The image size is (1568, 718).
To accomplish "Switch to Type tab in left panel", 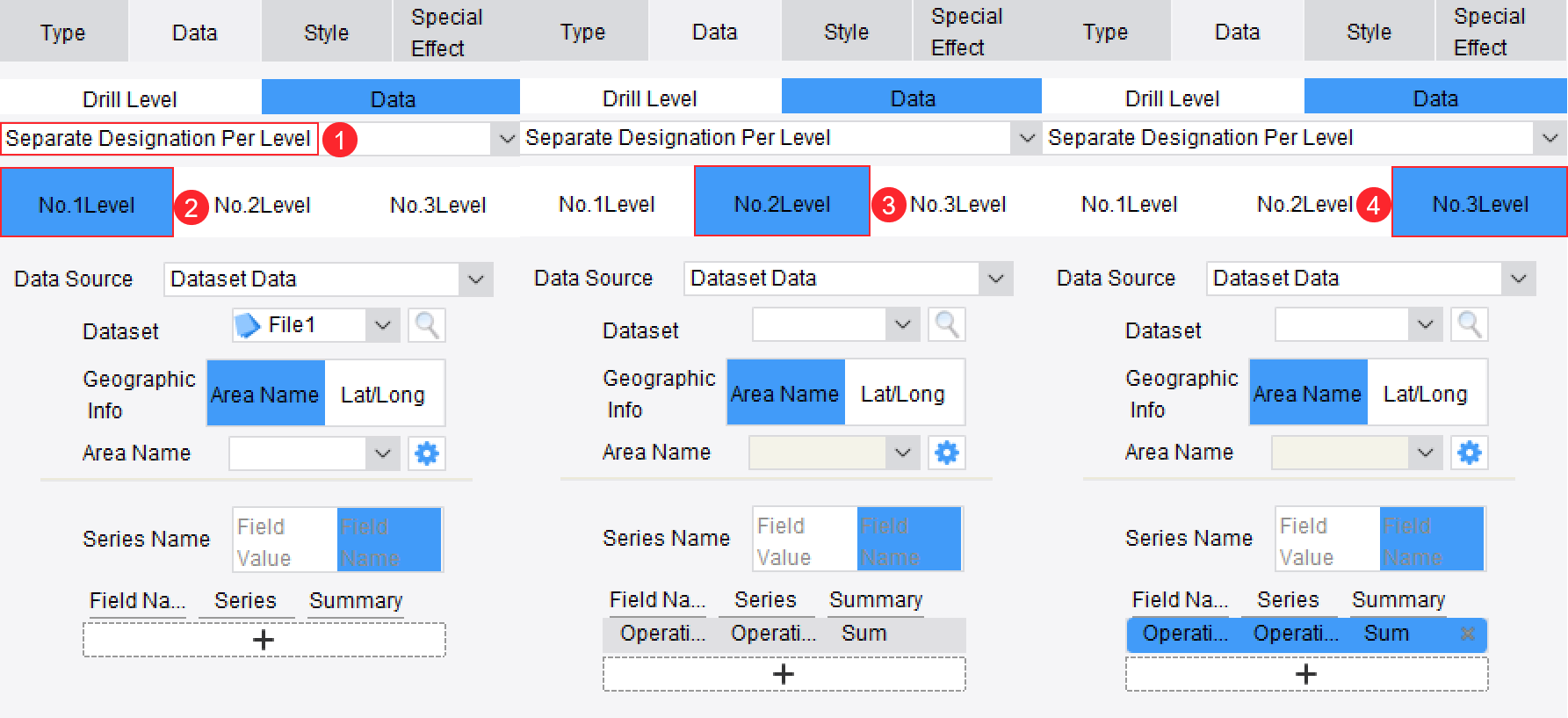I will [x=63, y=33].
